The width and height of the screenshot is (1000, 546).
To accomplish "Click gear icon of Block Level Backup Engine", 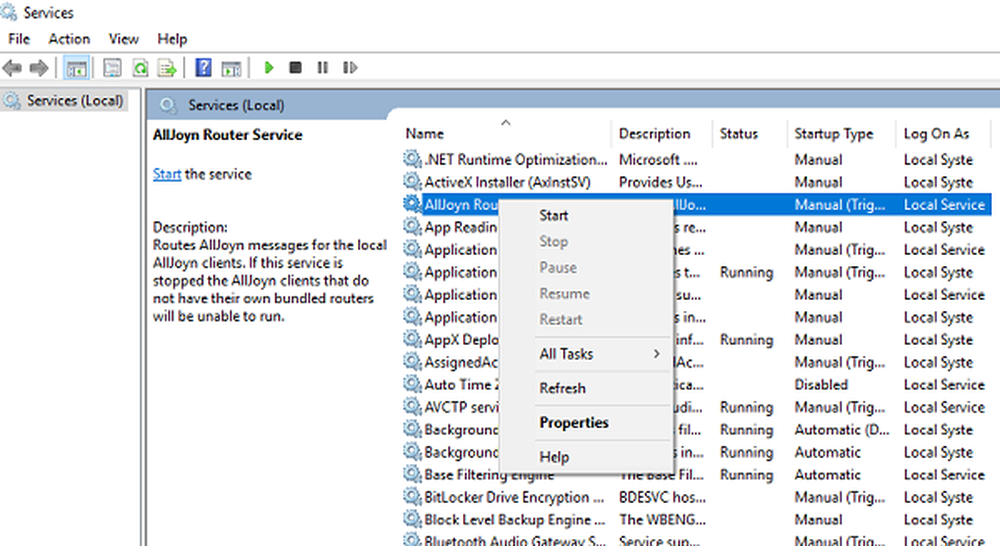I will pyautogui.click(x=413, y=519).
